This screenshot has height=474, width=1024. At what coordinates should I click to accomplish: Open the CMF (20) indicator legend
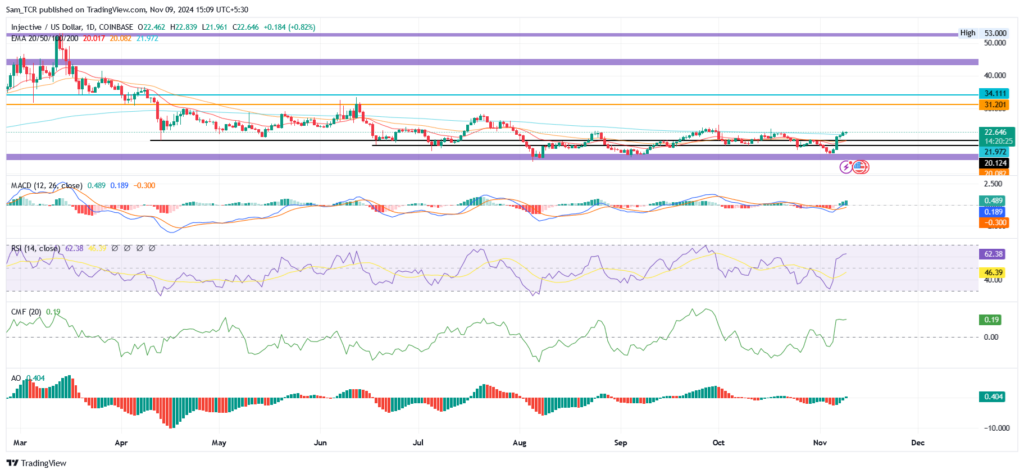point(26,312)
